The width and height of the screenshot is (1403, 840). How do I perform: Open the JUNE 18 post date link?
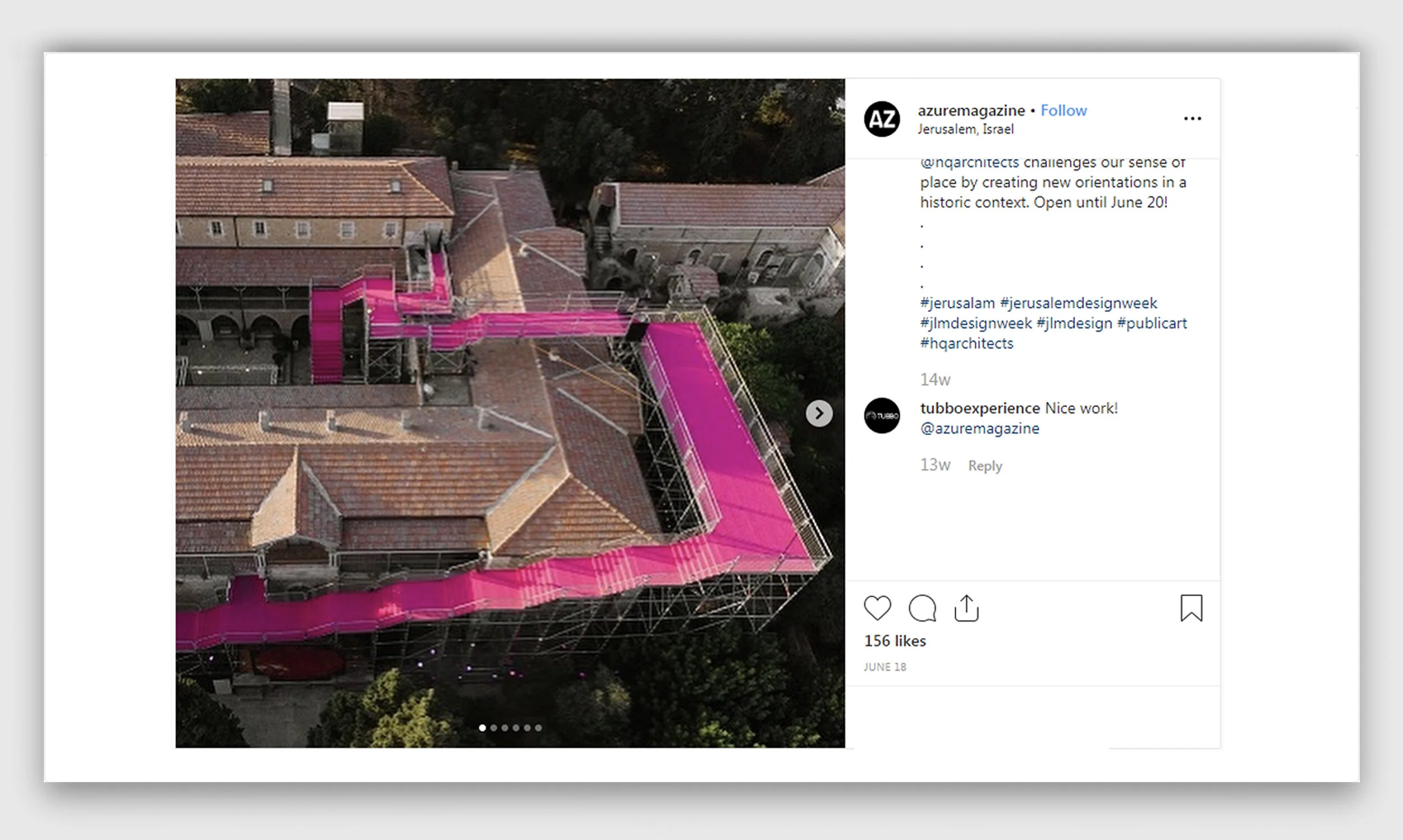pyautogui.click(x=884, y=667)
